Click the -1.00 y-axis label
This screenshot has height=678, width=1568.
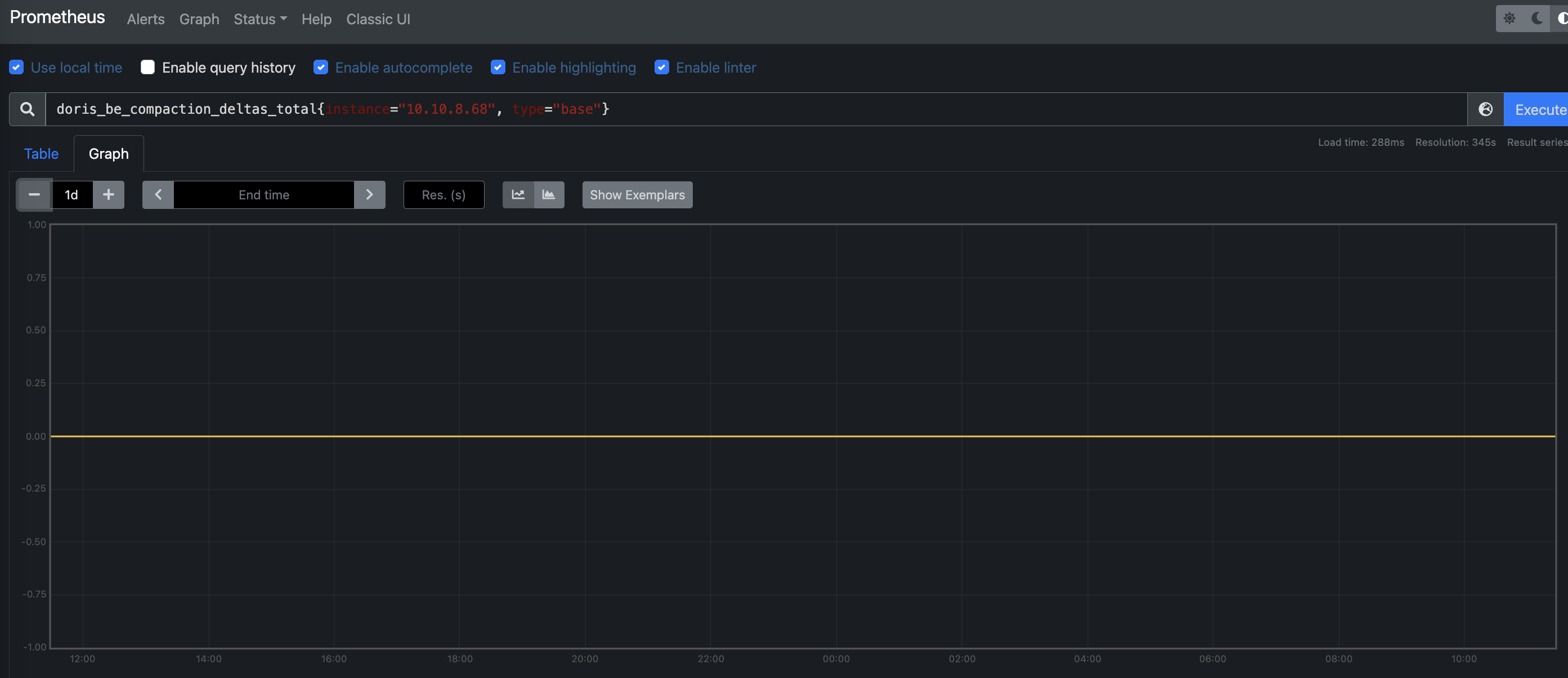tap(35, 647)
